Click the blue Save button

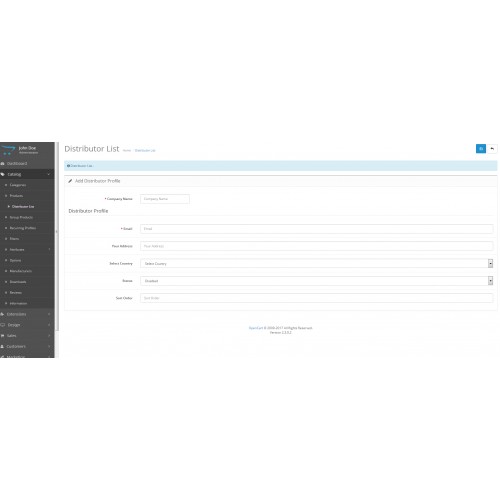click(480, 149)
